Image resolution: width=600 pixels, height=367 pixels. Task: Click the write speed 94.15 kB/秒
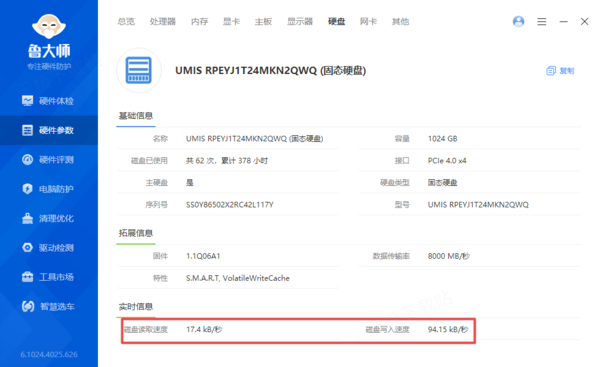(x=448, y=329)
